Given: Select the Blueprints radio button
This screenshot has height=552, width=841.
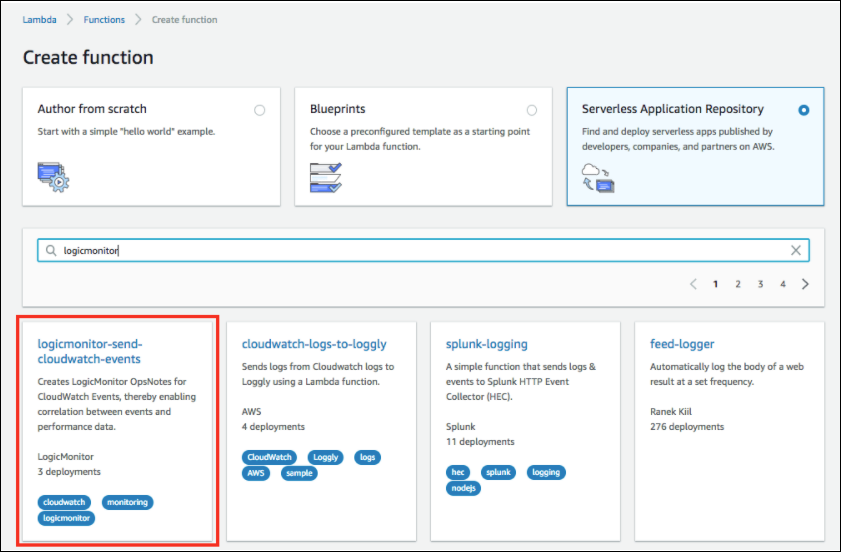Looking at the screenshot, I should 532,110.
